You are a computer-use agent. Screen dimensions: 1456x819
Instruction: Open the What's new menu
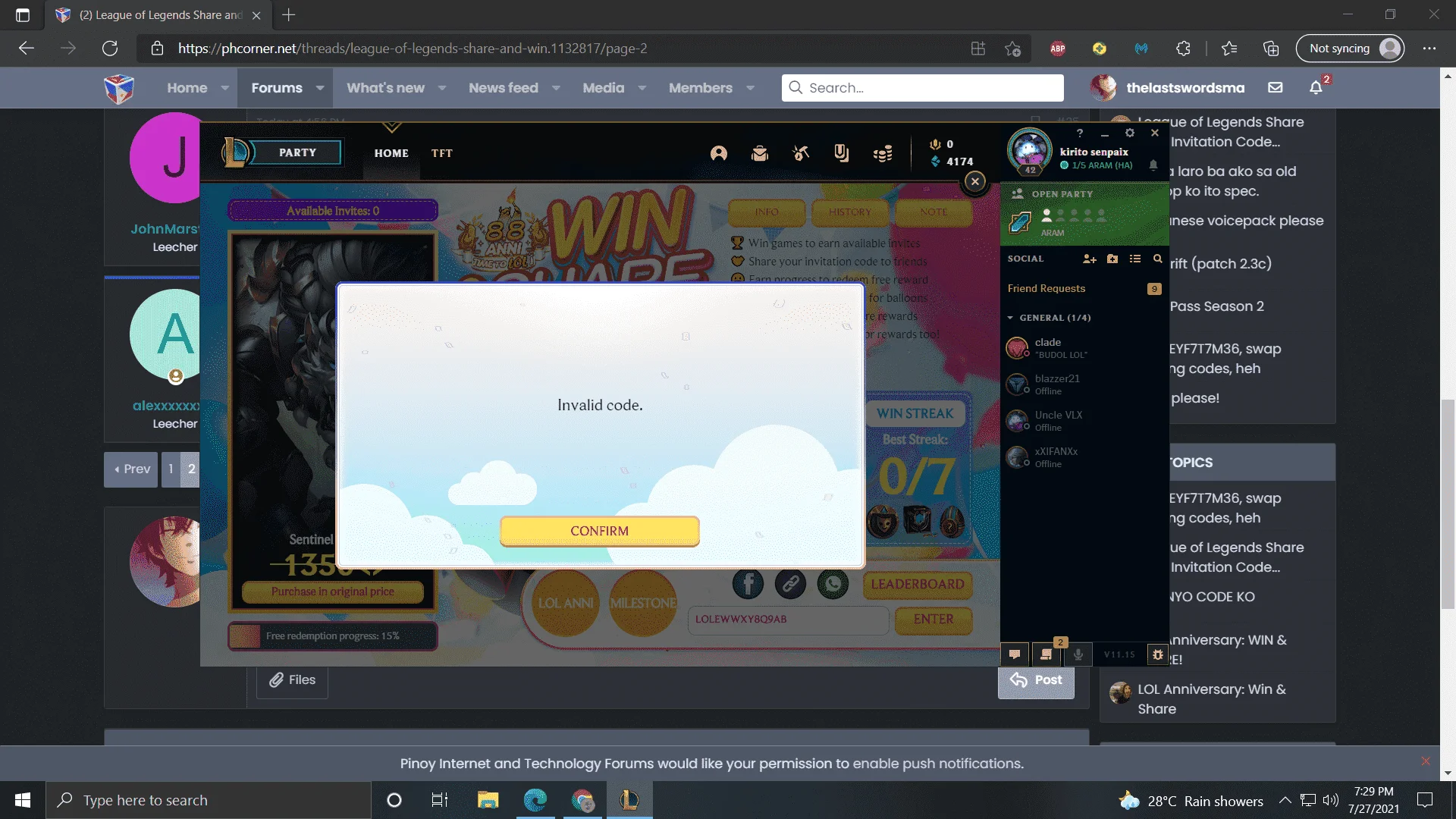point(385,88)
